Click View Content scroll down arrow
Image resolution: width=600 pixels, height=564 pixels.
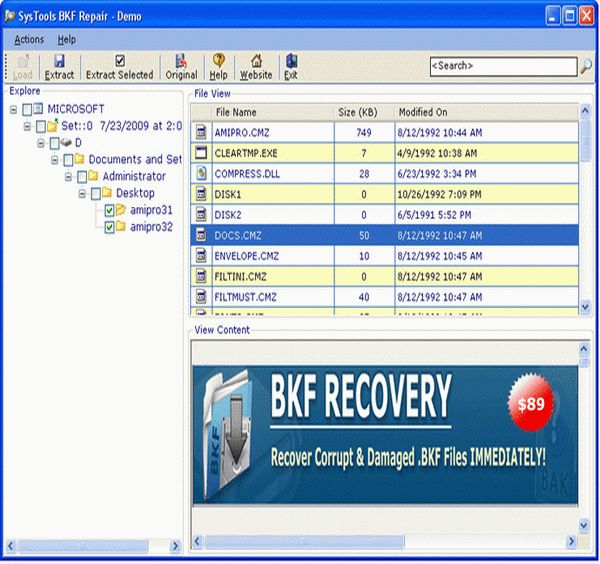coord(584,526)
